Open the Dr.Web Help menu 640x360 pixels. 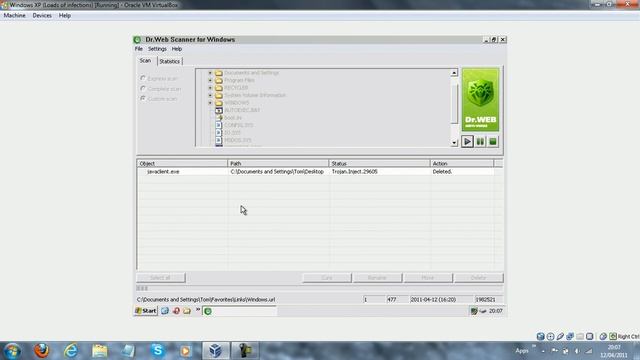click(177, 49)
